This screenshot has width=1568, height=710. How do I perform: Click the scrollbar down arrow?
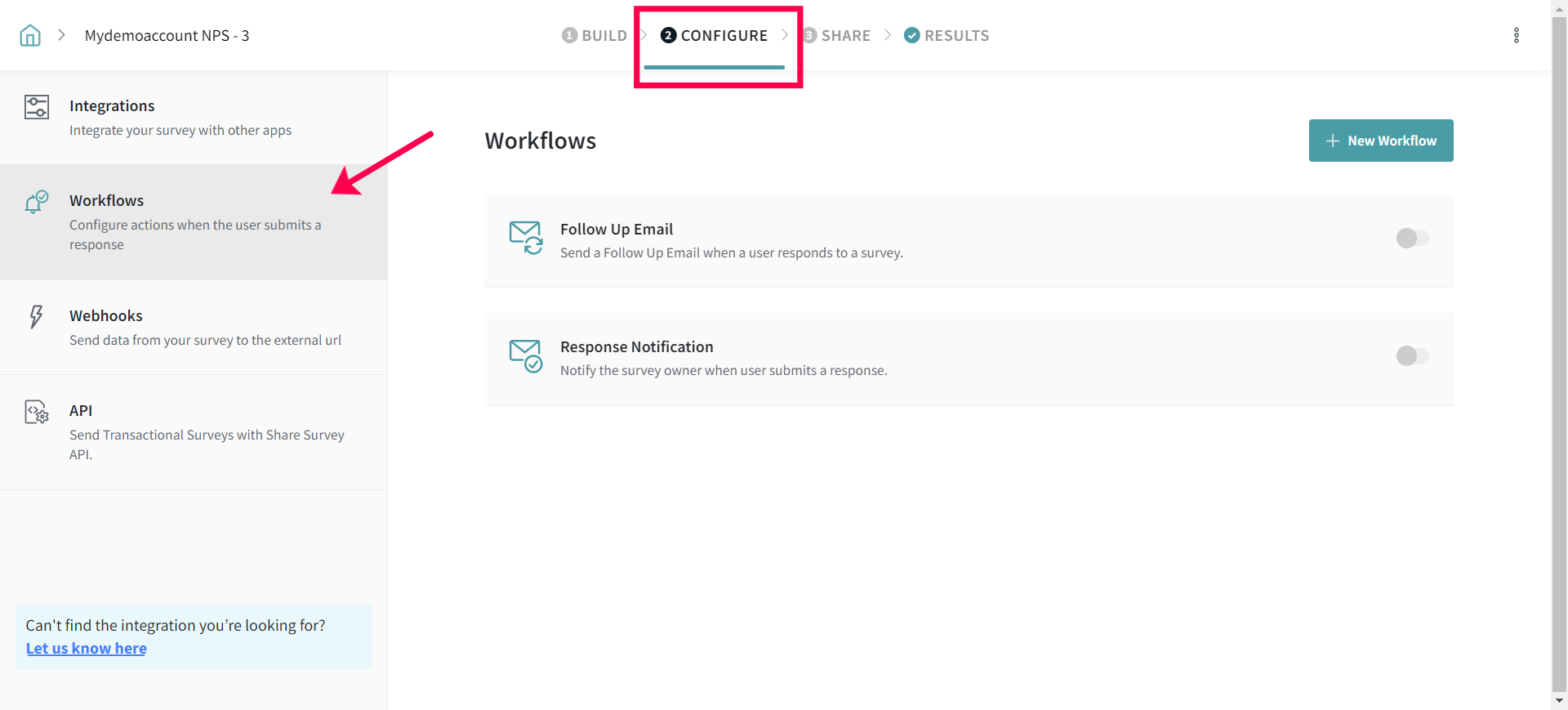(1559, 701)
